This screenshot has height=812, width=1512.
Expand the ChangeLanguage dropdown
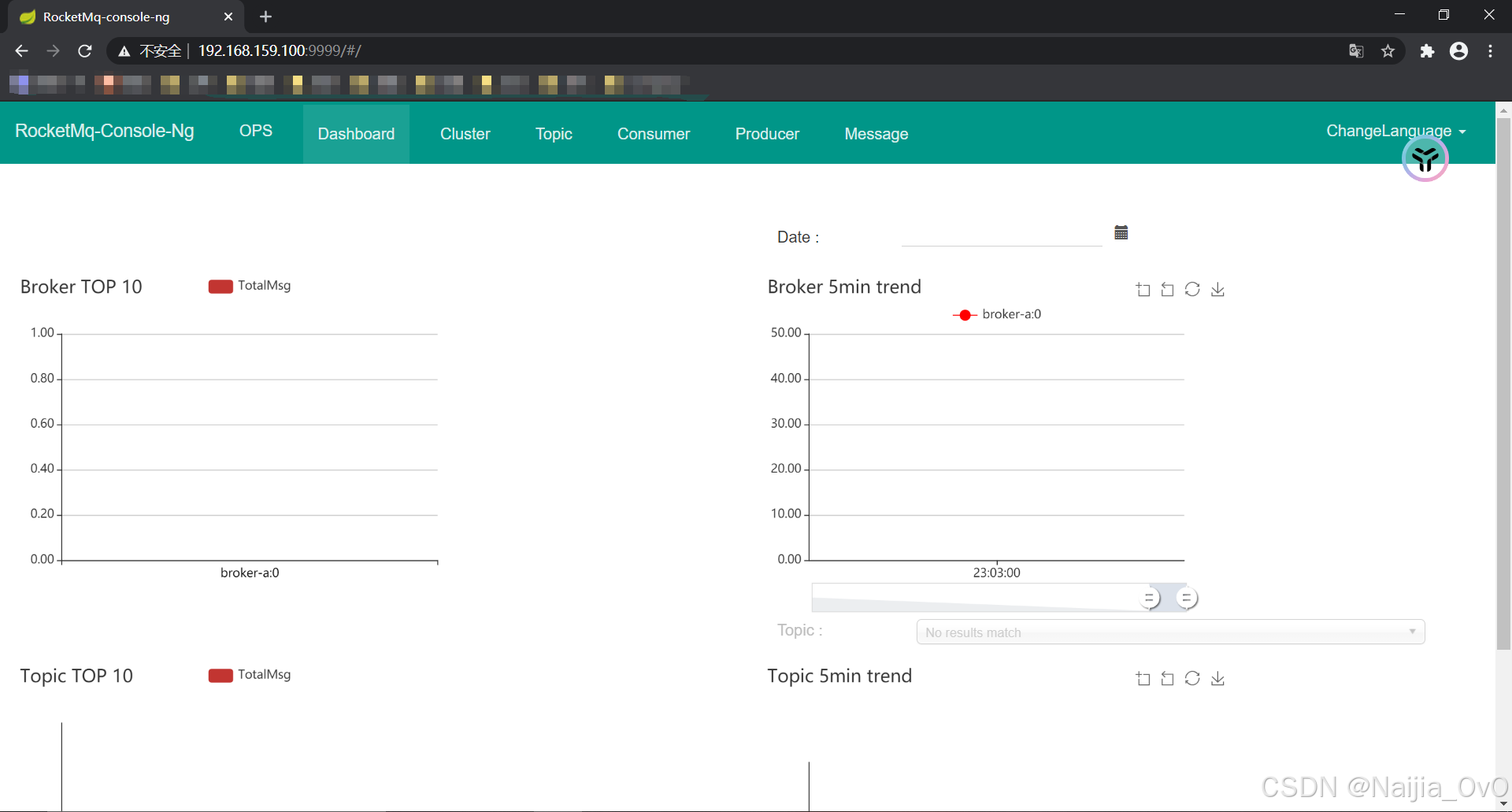1395,131
